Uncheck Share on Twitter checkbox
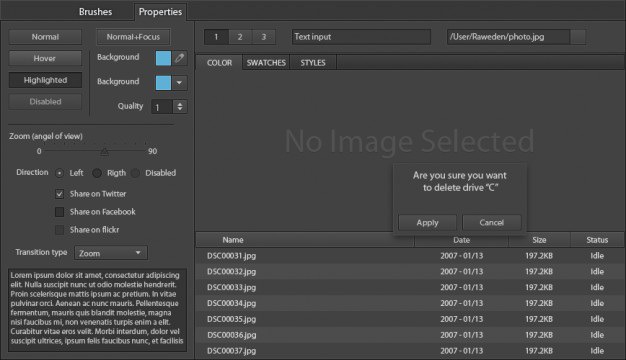Image resolution: width=626 pixels, height=360 pixels. (59, 194)
